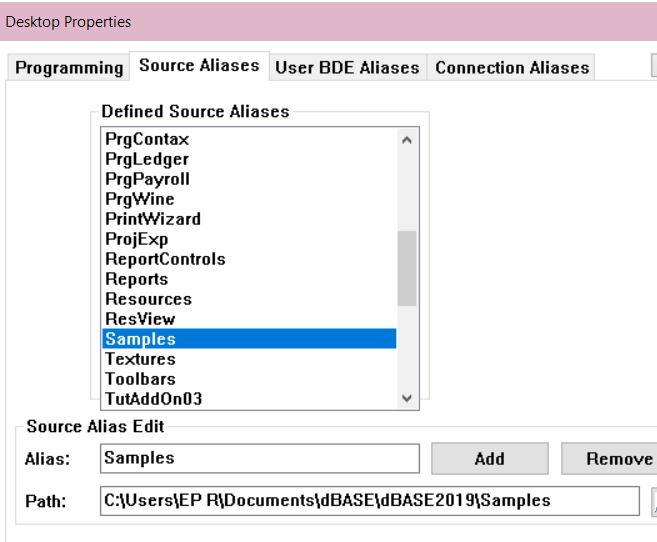Select the Connection Aliases tab
The image size is (657, 542).
512,68
